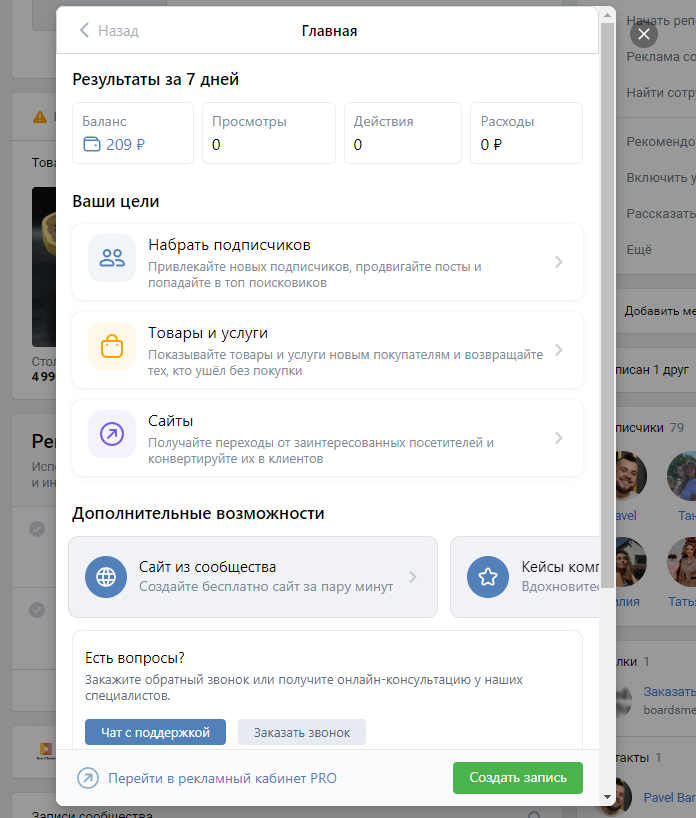Open Pavel Bar... contact link in background

coord(669,798)
